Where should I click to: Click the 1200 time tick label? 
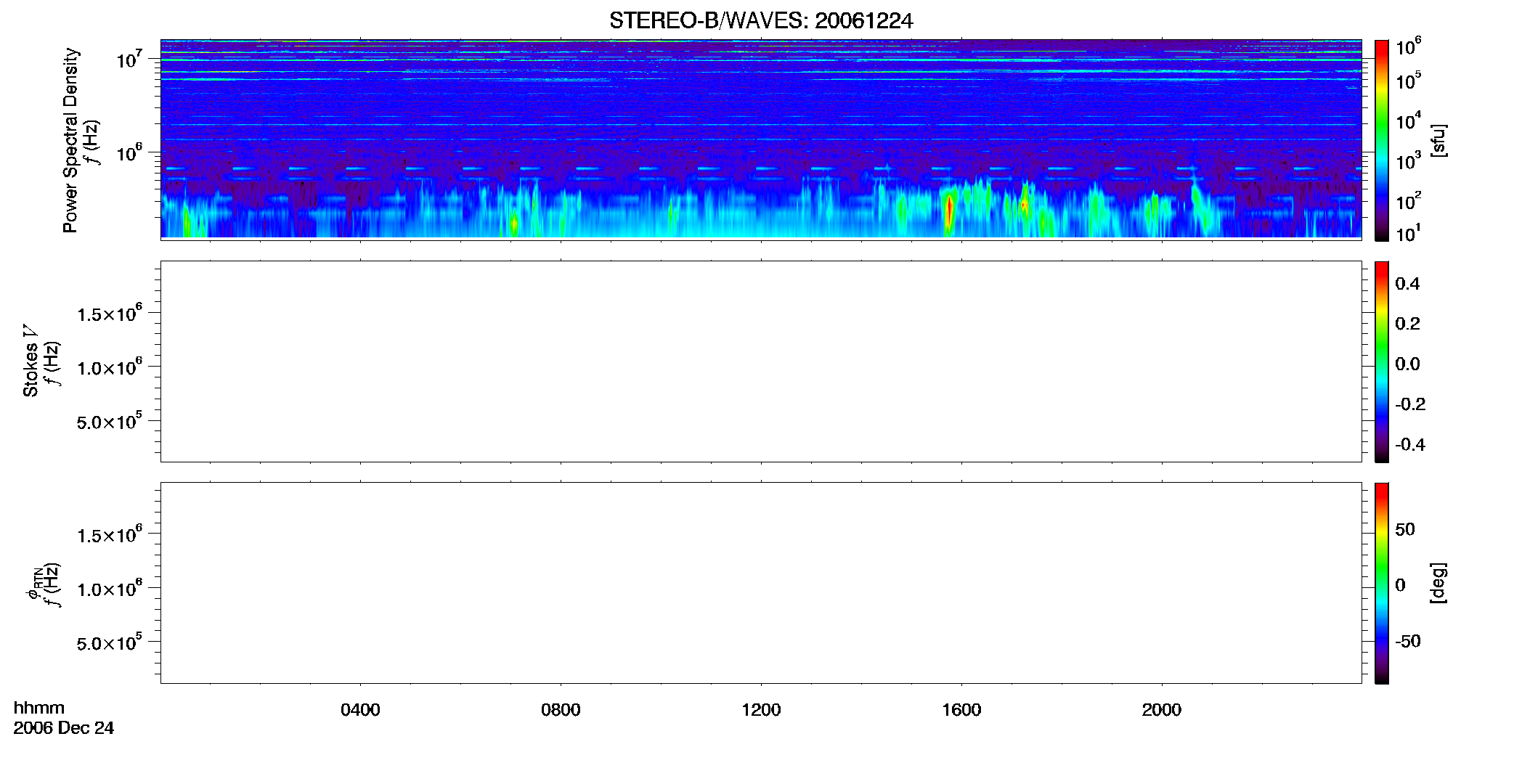point(761,710)
